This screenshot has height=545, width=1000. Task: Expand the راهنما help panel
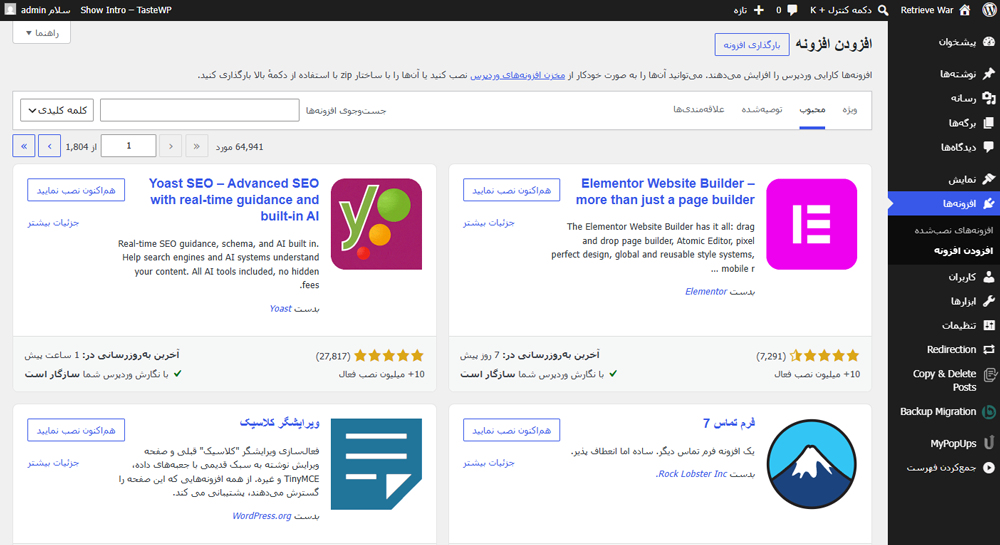(41, 33)
